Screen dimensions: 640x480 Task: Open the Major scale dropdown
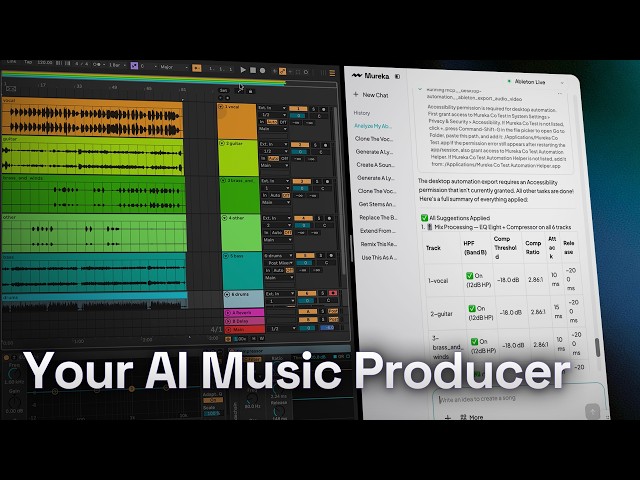coord(174,67)
